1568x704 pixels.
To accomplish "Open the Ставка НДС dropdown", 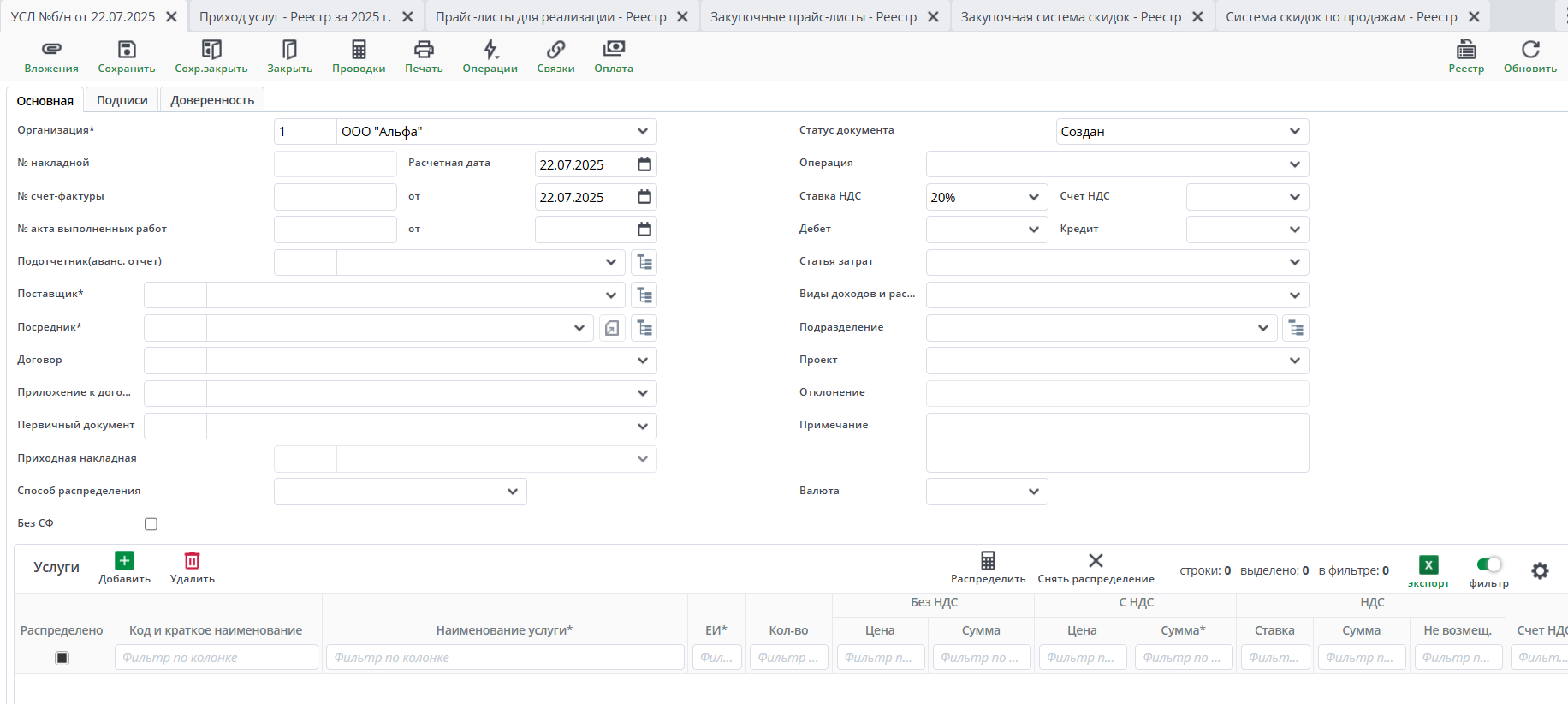I will pos(1033,197).
